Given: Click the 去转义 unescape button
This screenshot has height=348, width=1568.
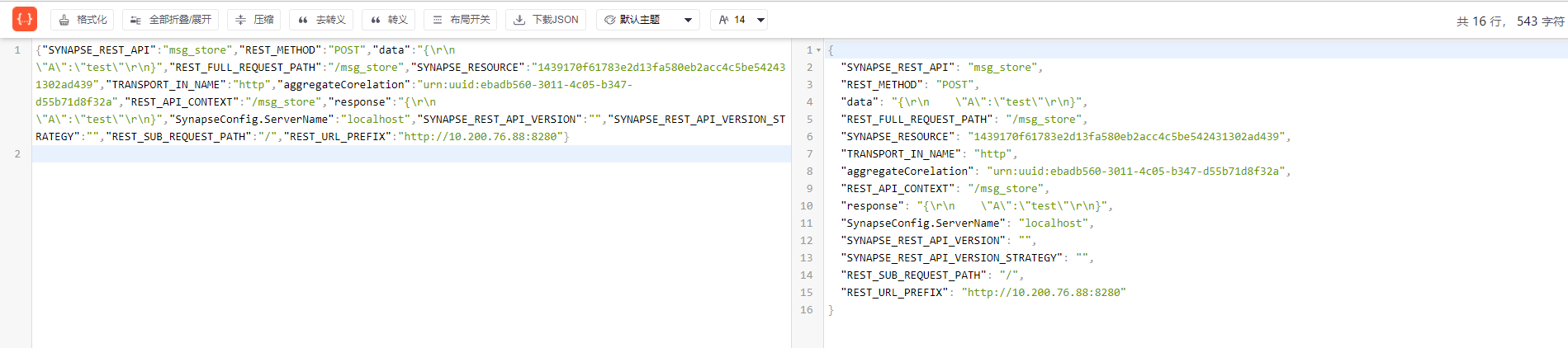Looking at the screenshot, I should 322,20.
